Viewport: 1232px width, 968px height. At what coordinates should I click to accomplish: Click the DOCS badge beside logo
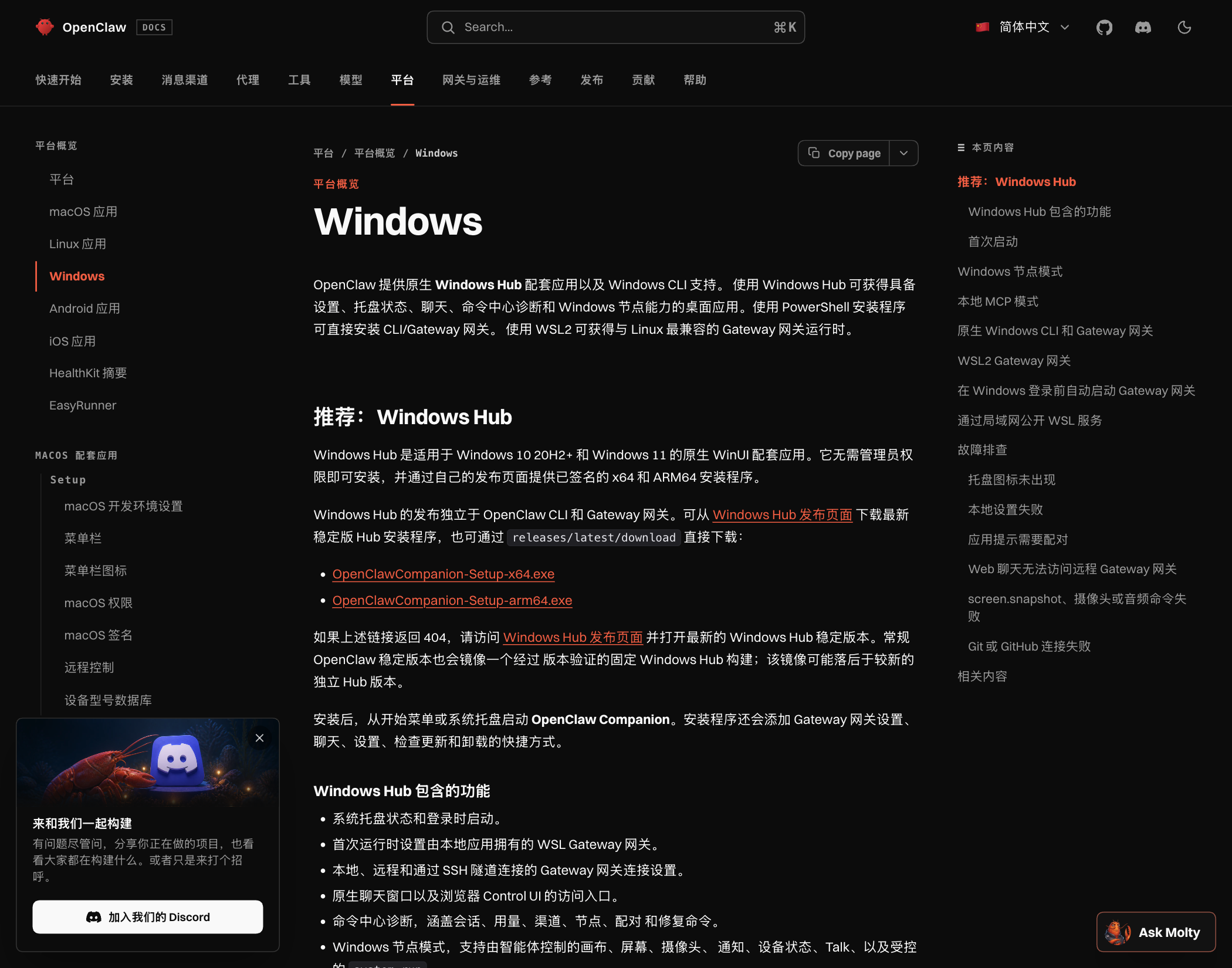click(154, 27)
